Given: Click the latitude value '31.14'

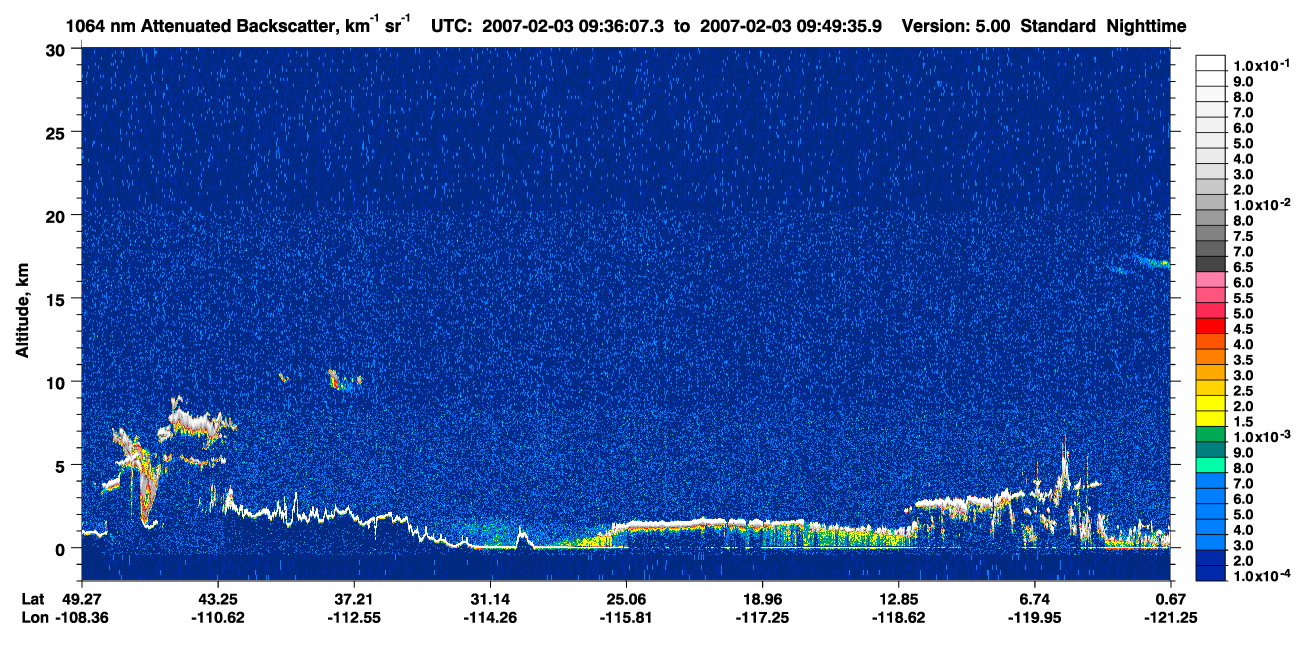Looking at the screenshot, I should [490, 598].
